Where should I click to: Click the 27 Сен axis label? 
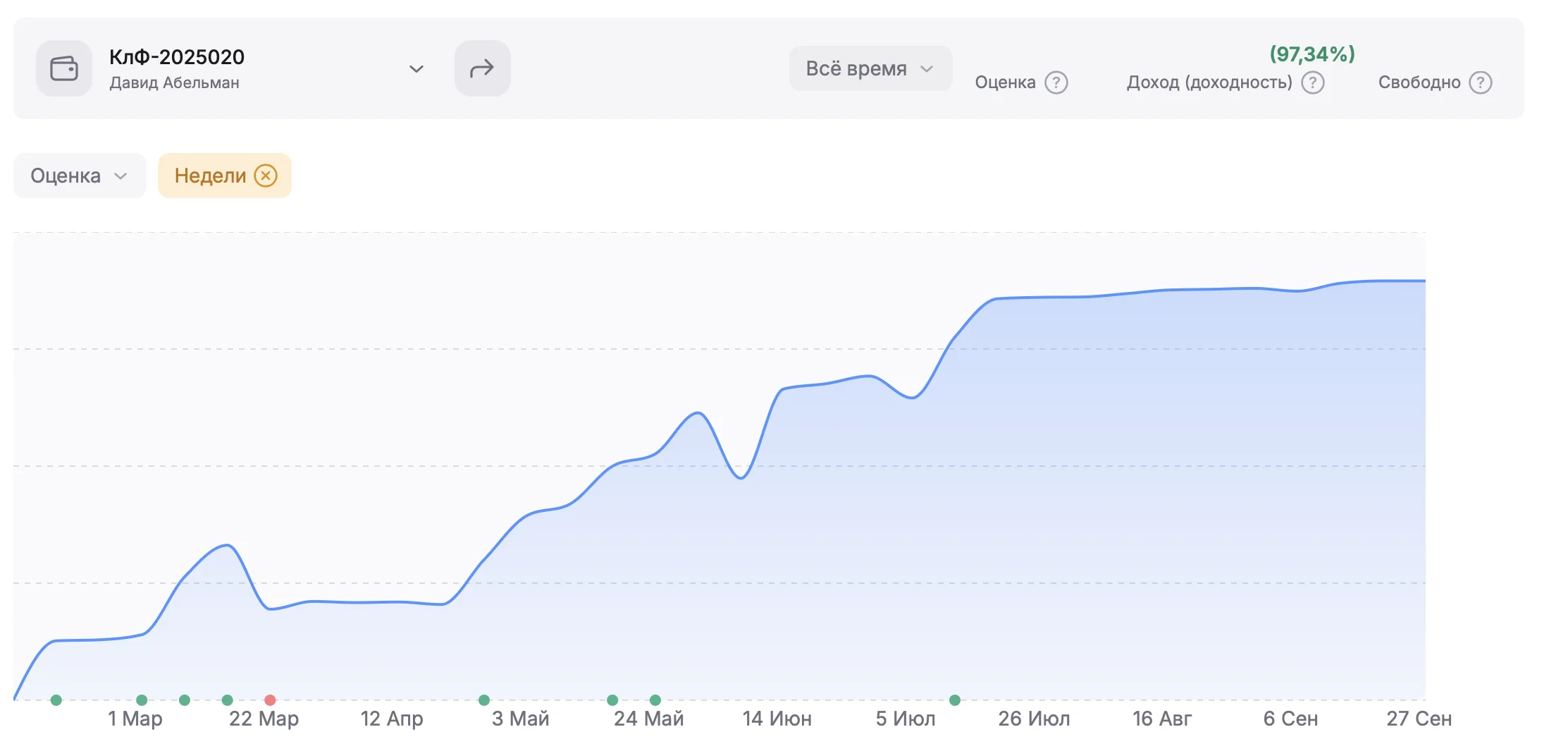[1419, 719]
